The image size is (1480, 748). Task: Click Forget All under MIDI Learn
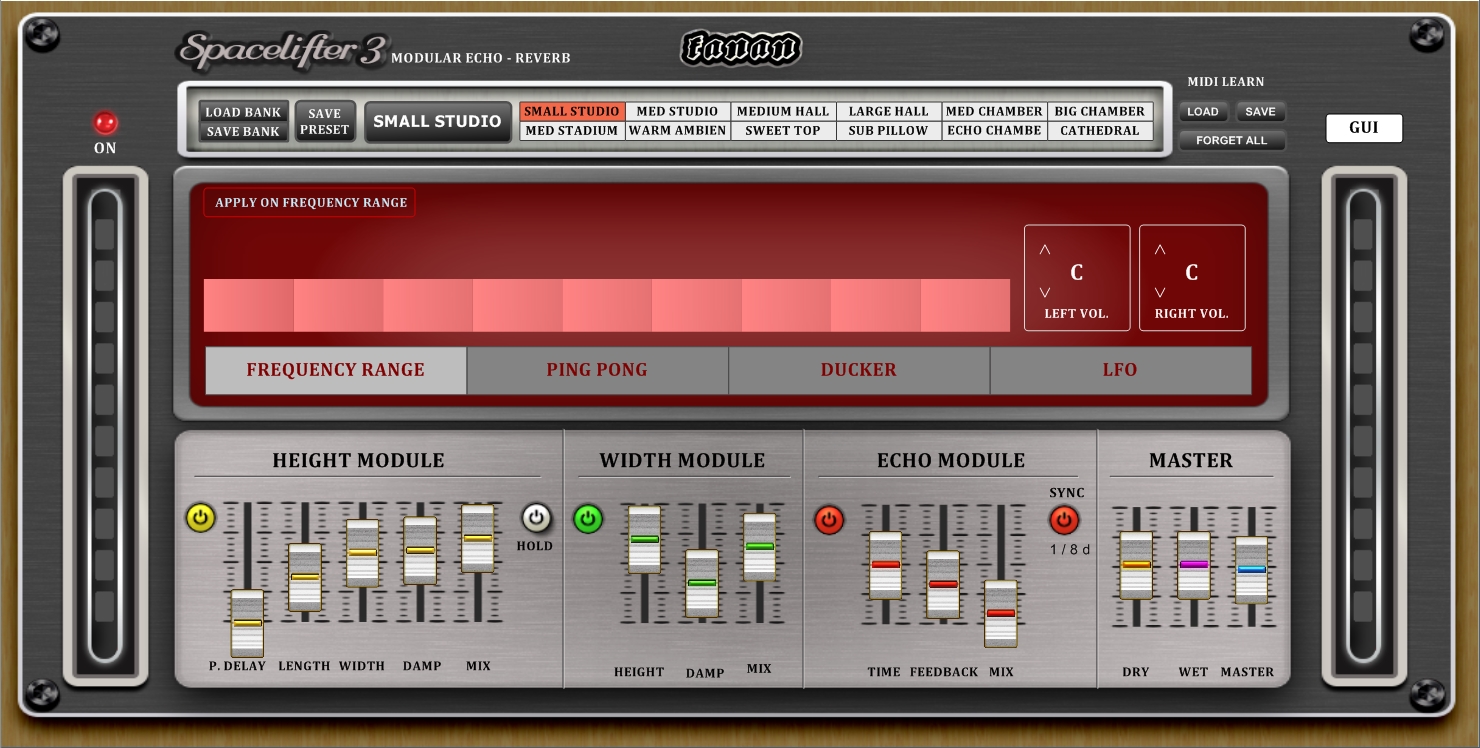pyautogui.click(x=1233, y=140)
